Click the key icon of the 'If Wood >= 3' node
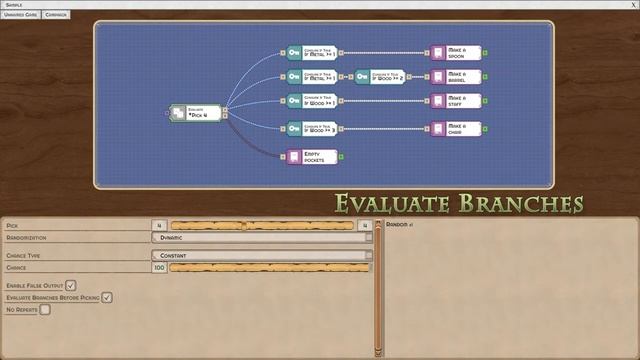This screenshot has width=640, height=360. 294,129
